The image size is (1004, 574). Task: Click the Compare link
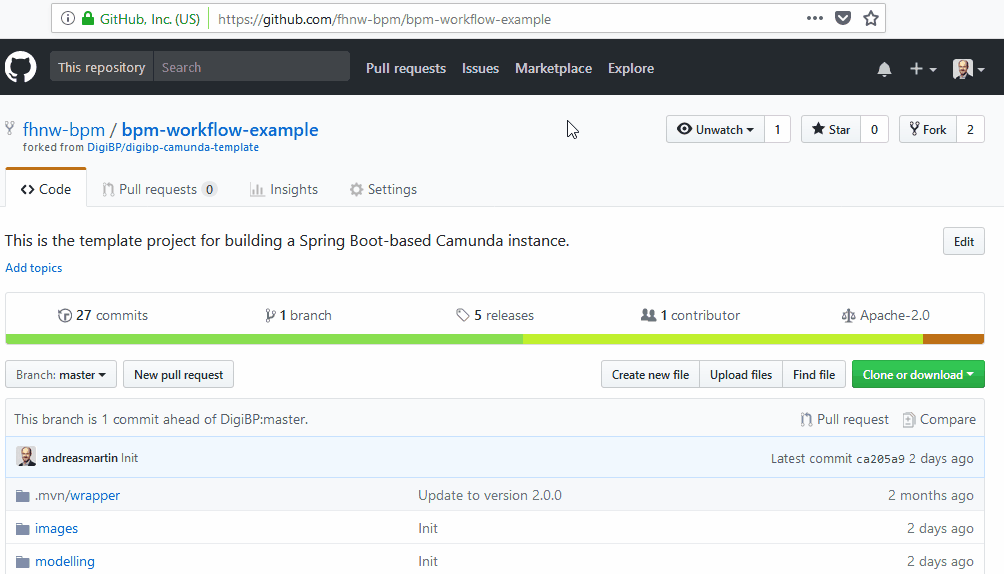[x=939, y=420]
